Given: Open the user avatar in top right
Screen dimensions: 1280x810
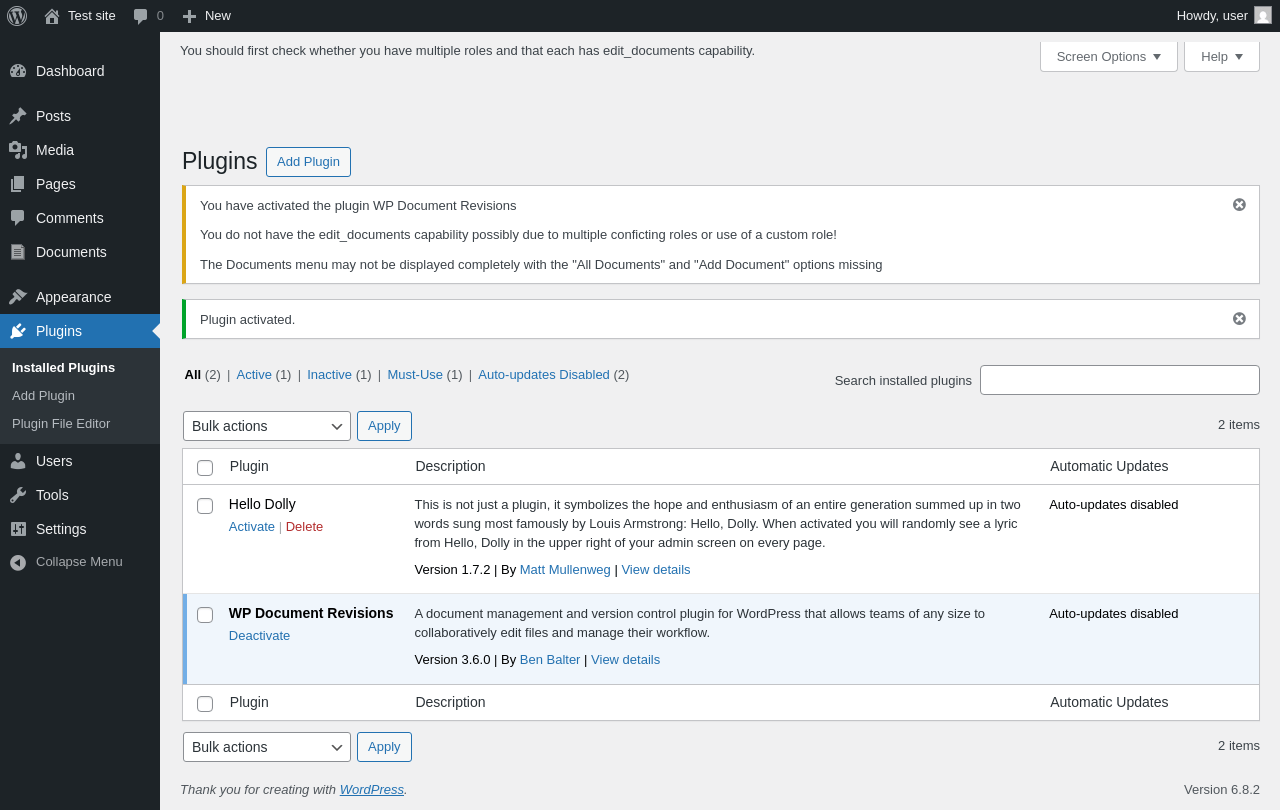Looking at the screenshot, I should coord(1263,15).
